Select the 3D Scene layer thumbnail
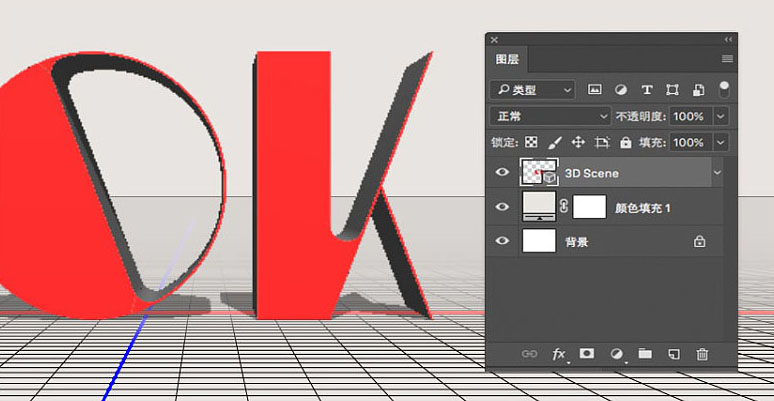 pos(539,172)
